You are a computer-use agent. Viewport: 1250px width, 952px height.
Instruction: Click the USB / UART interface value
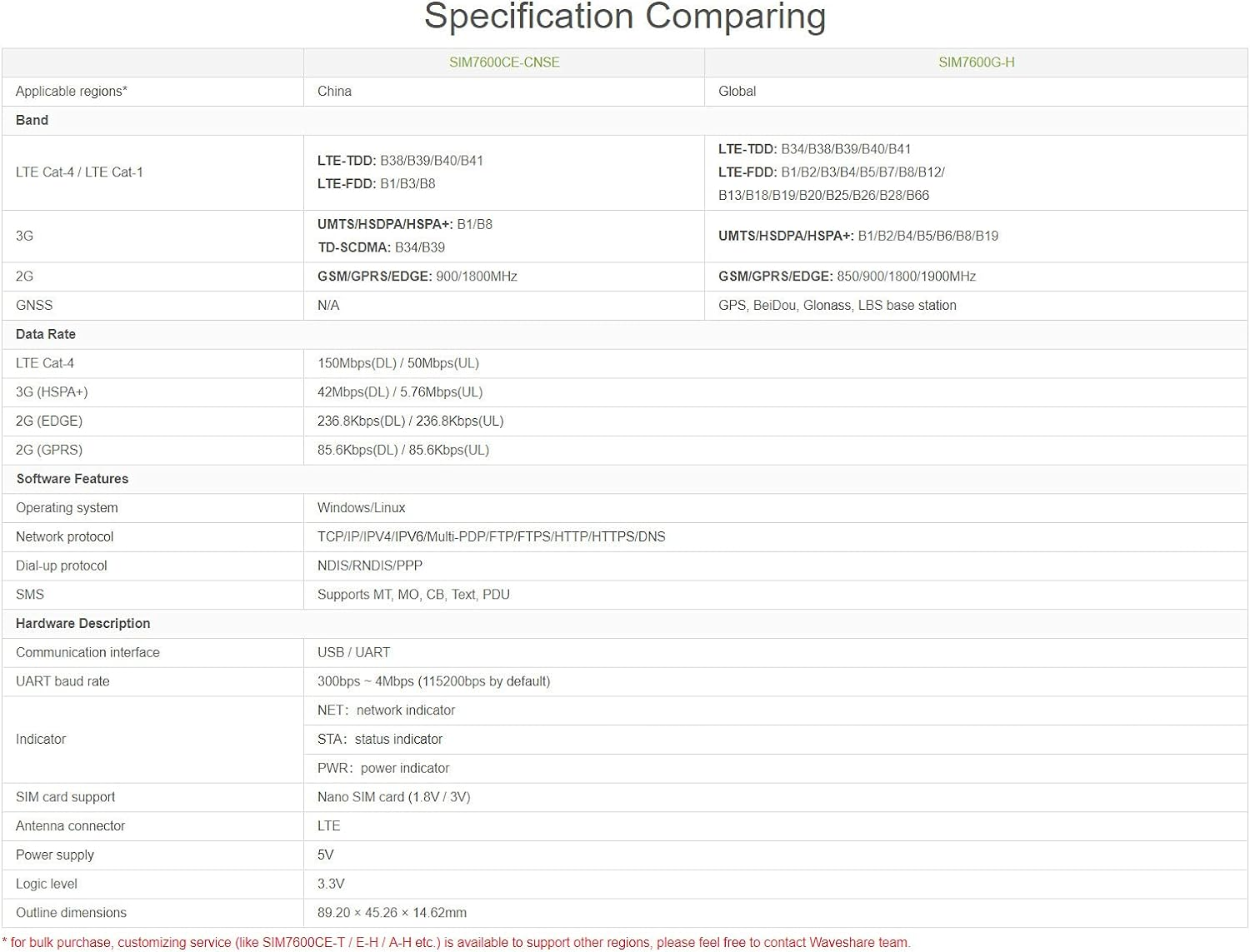(x=354, y=652)
